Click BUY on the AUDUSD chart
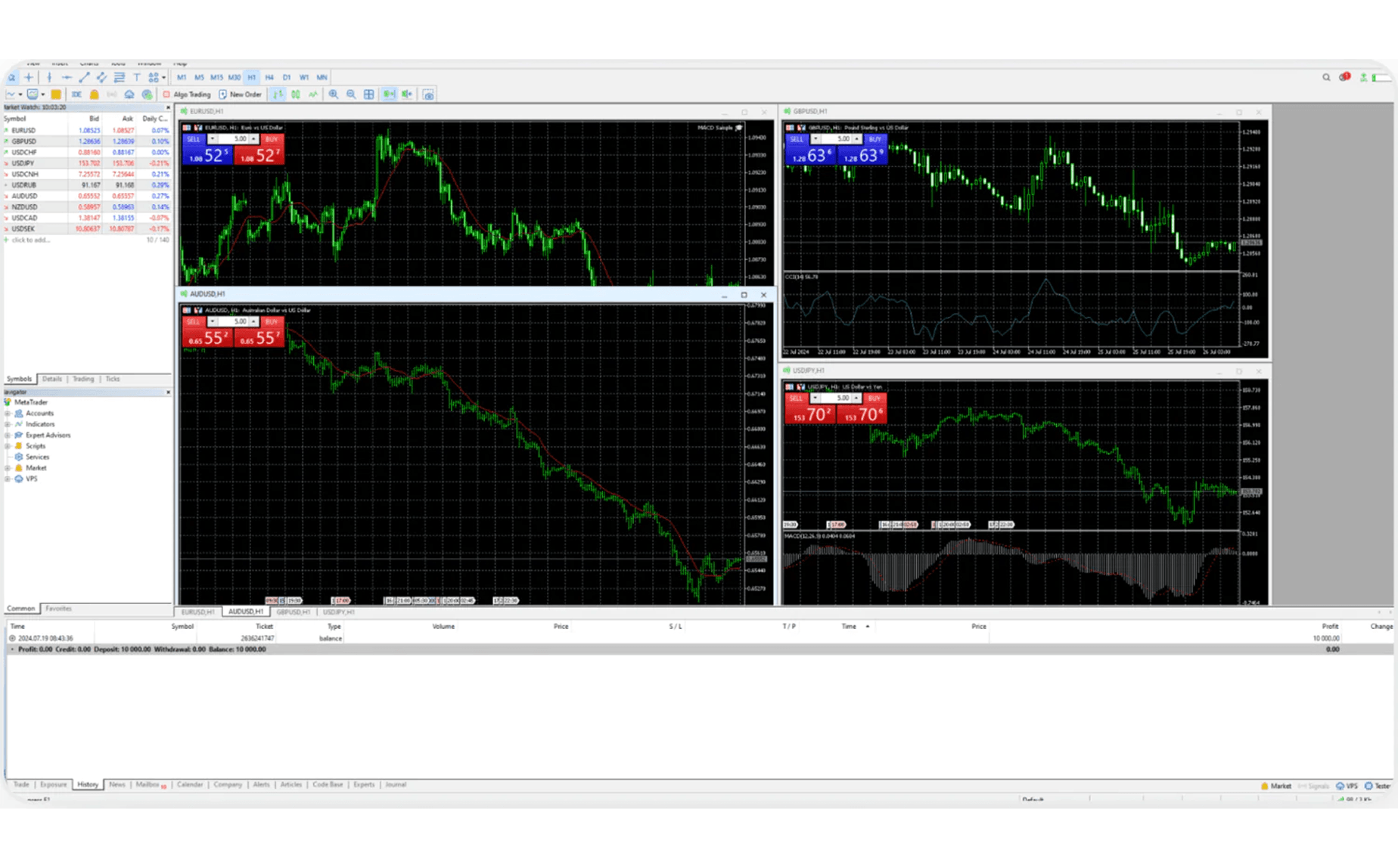1398x868 pixels. pyautogui.click(x=271, y=321)
